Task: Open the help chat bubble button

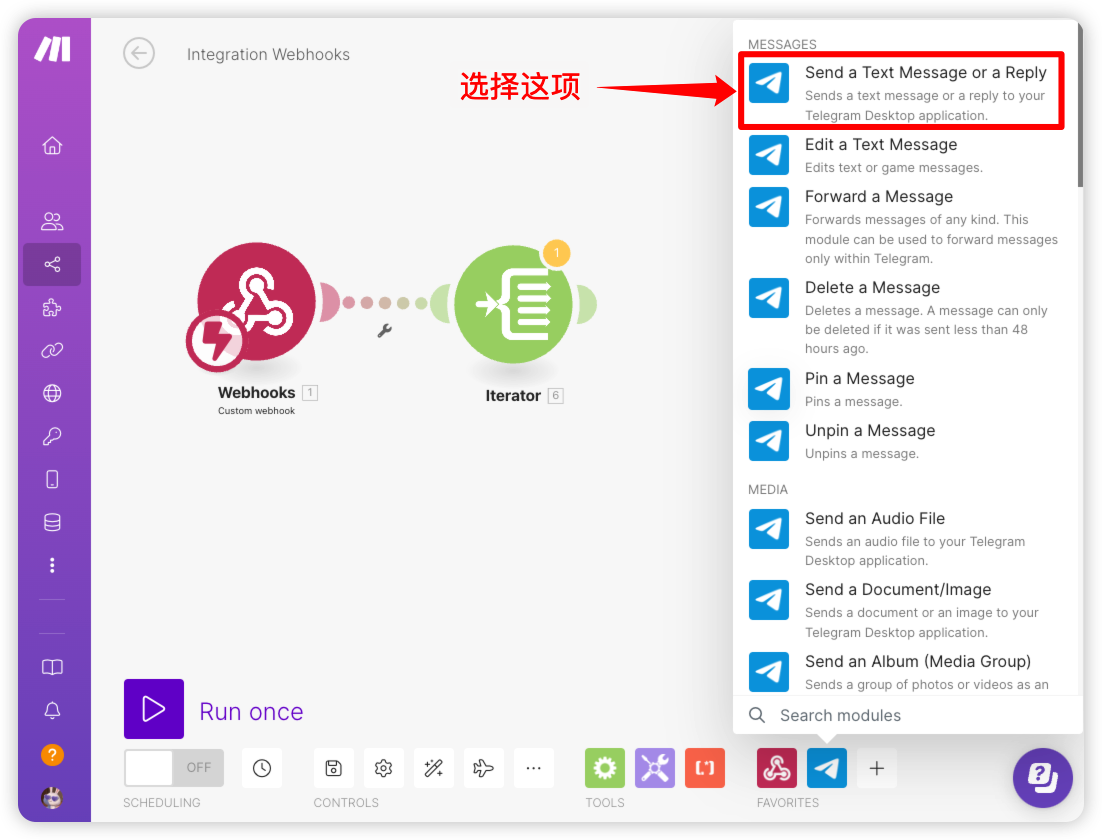Action: pos(1043,778)
